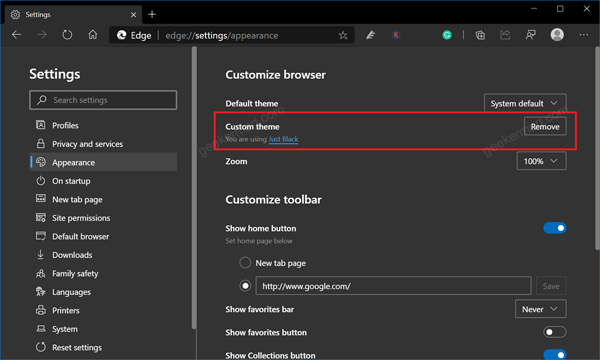Remove the custom theme
The height and width of the screenshot is (360, 600).
[545, 127]
